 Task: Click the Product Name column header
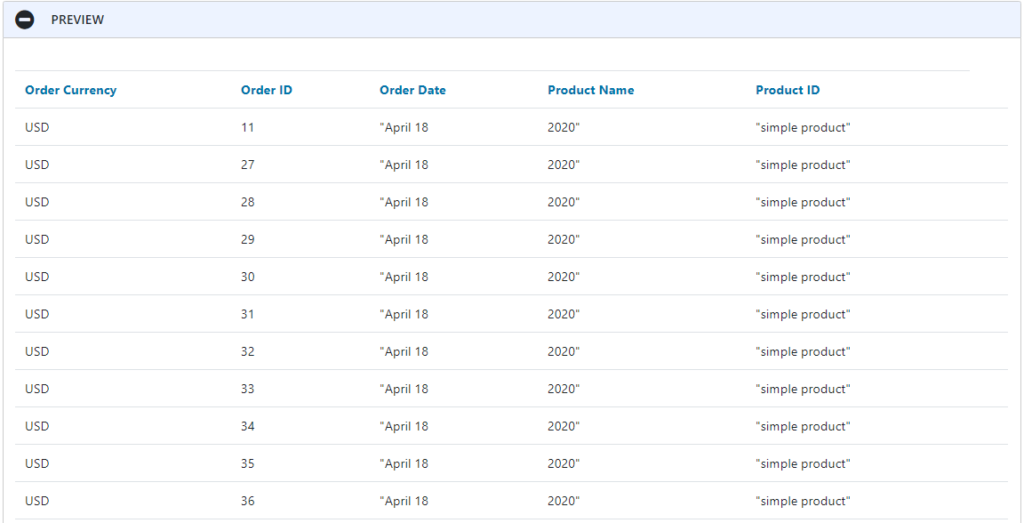(591, 90)
